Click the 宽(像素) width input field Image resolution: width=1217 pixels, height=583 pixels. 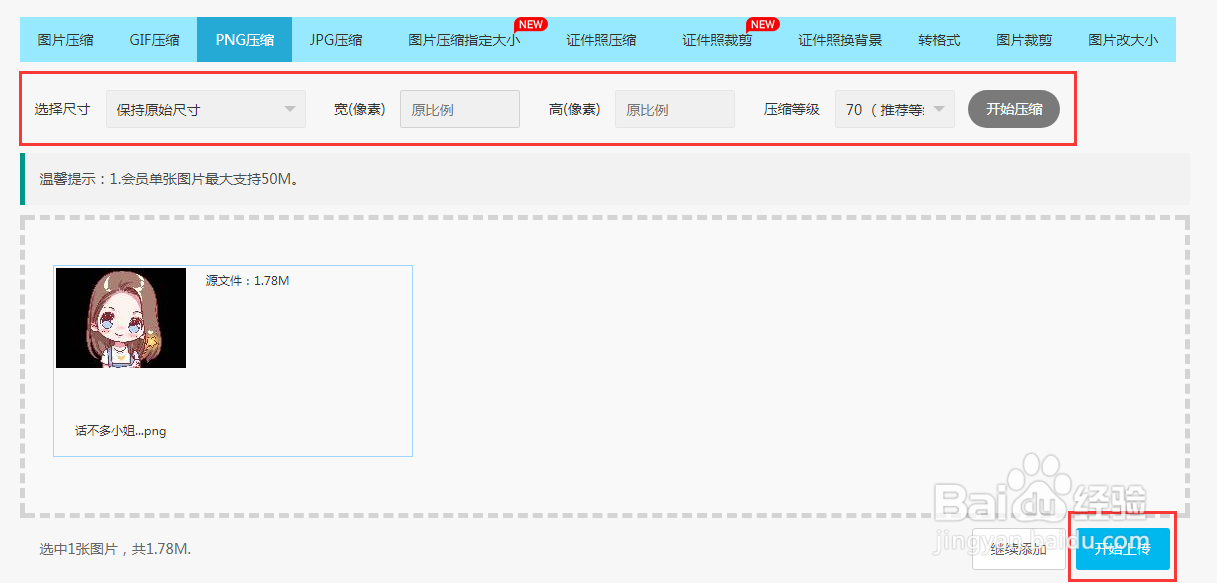coord(459,110)
